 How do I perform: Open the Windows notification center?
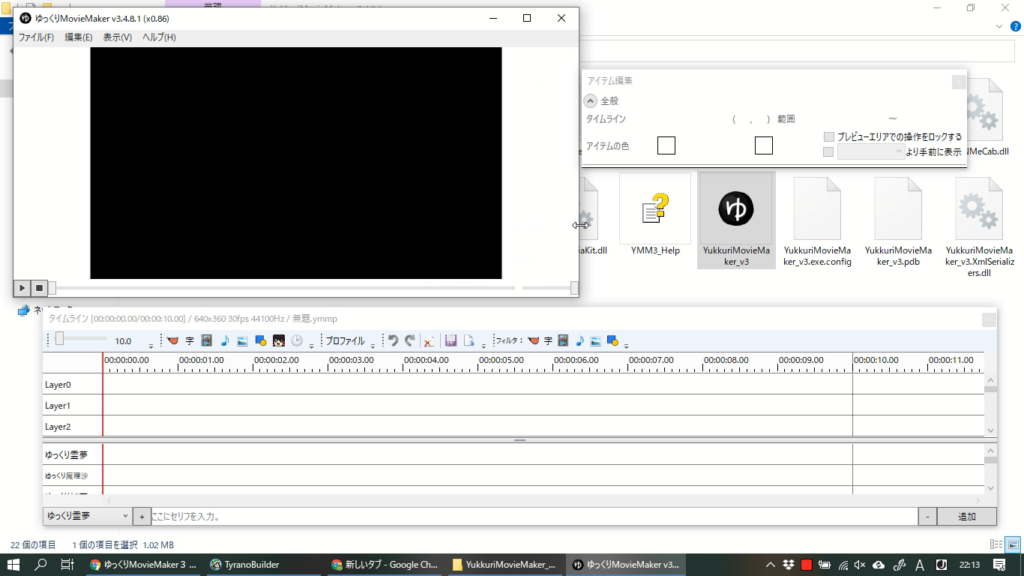(x=999, y=565)
